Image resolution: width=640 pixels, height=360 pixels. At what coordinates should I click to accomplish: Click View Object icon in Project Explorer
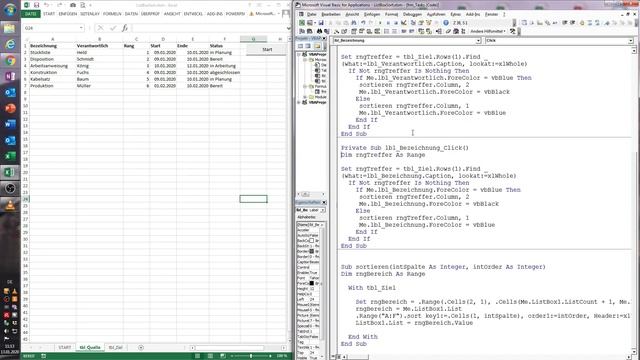coord(308,46)
